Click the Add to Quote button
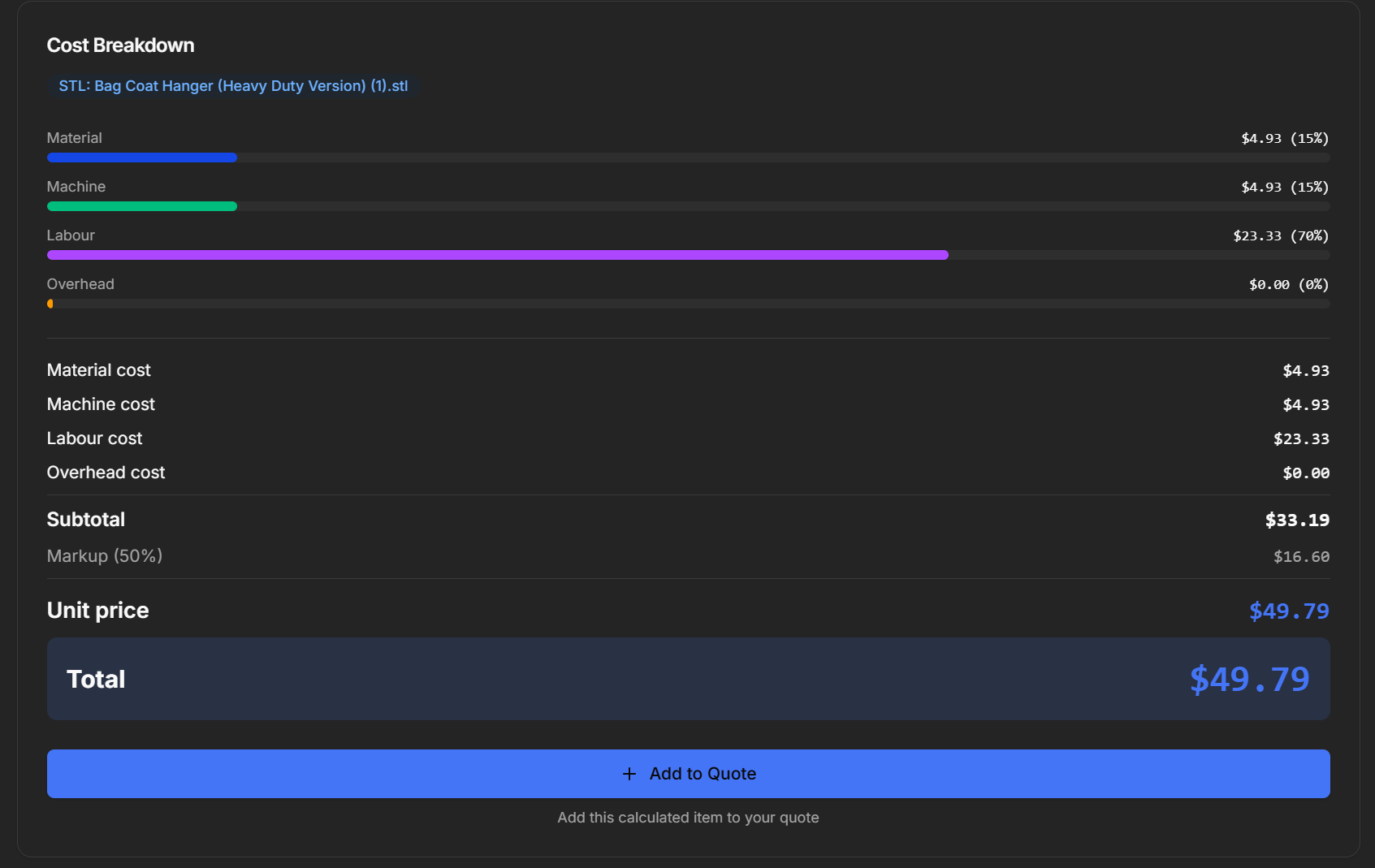This screenshot has height=868, width=1375. pos(688,774)
